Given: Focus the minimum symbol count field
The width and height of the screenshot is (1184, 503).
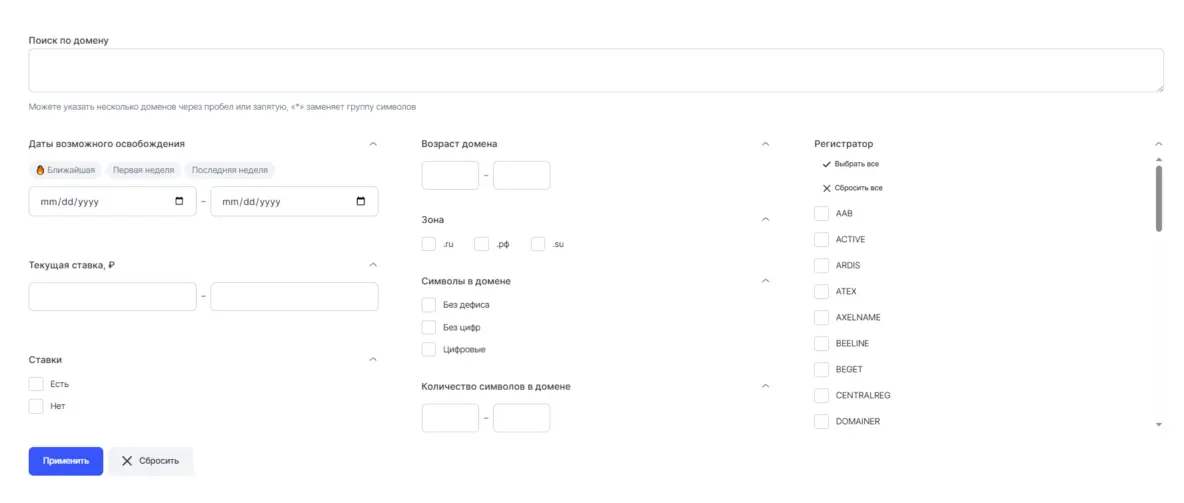Looking at the screenshot, I should coord(450,418).
